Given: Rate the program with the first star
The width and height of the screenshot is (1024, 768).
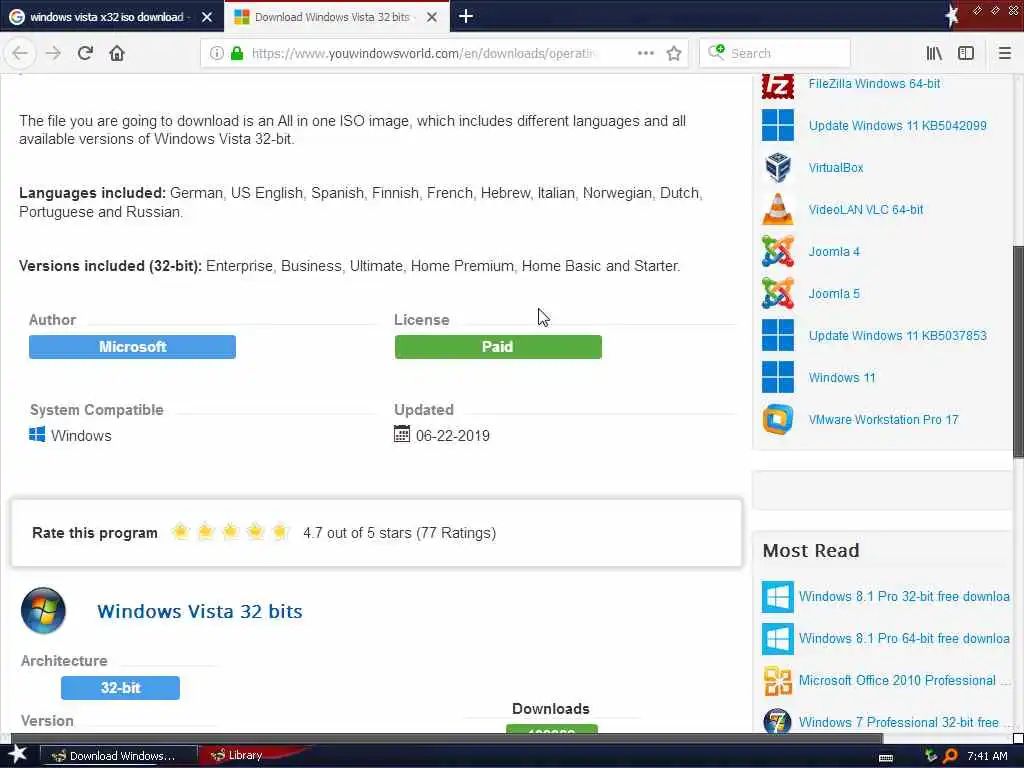Looking at the screenshot, I should click(181, 532).
